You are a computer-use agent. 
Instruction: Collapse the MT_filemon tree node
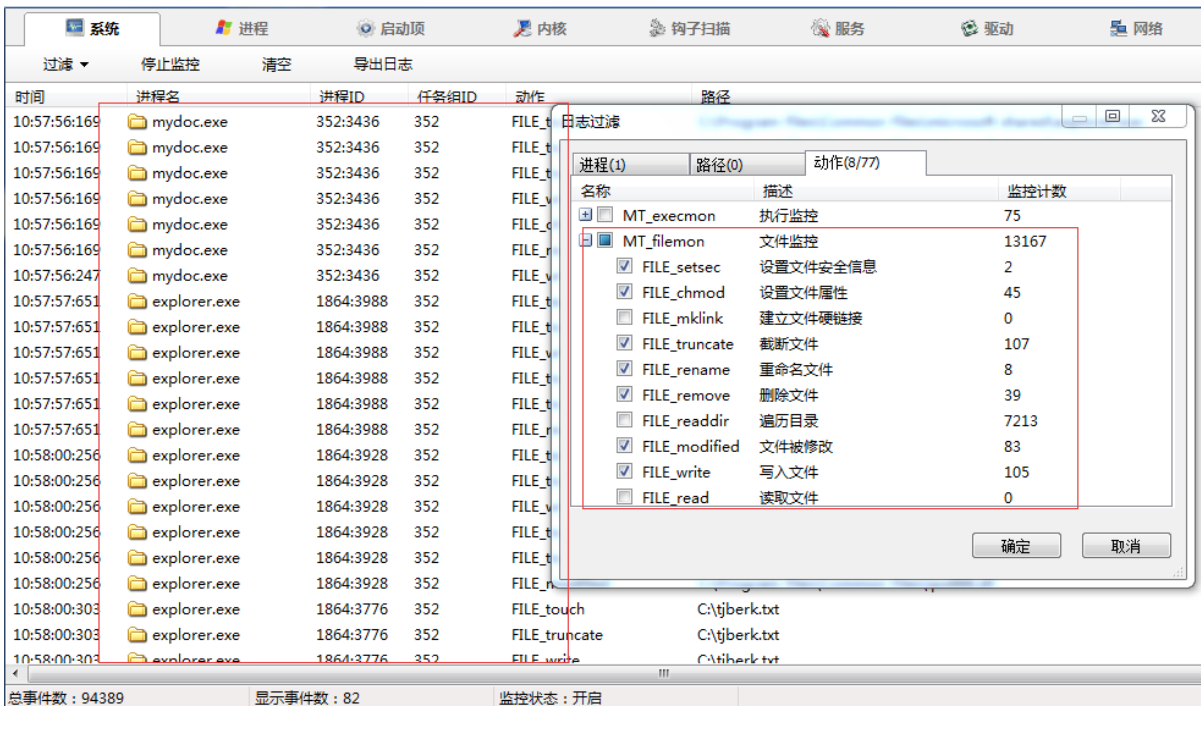586,241
